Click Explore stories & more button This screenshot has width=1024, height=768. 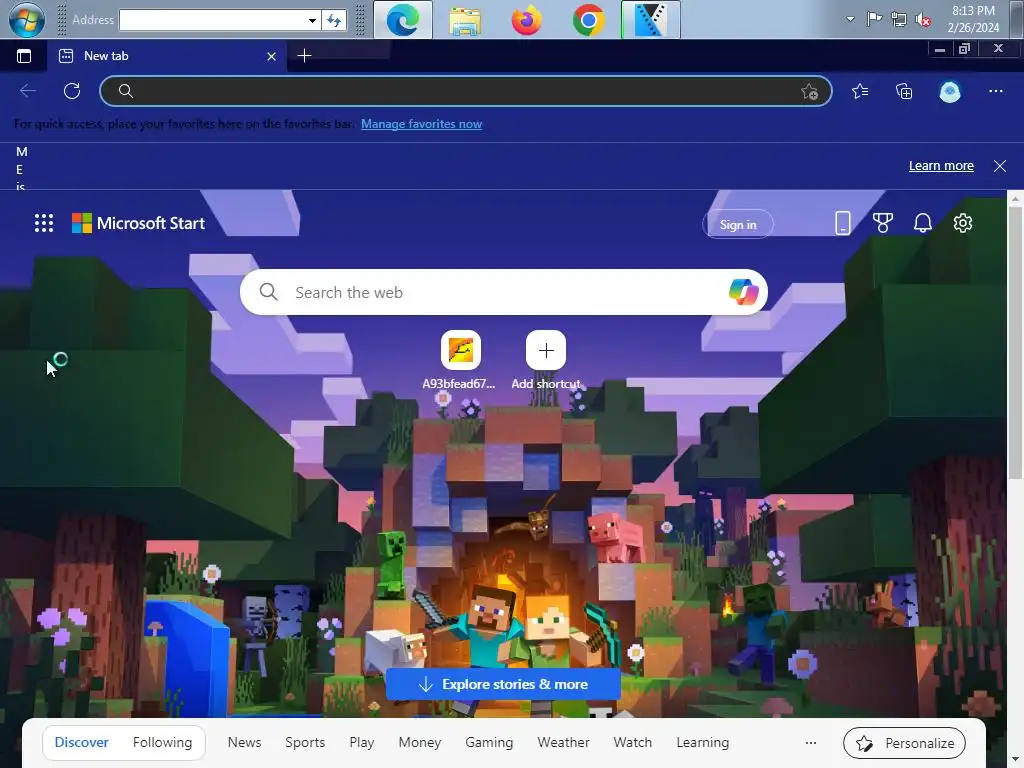click(503, 684)
